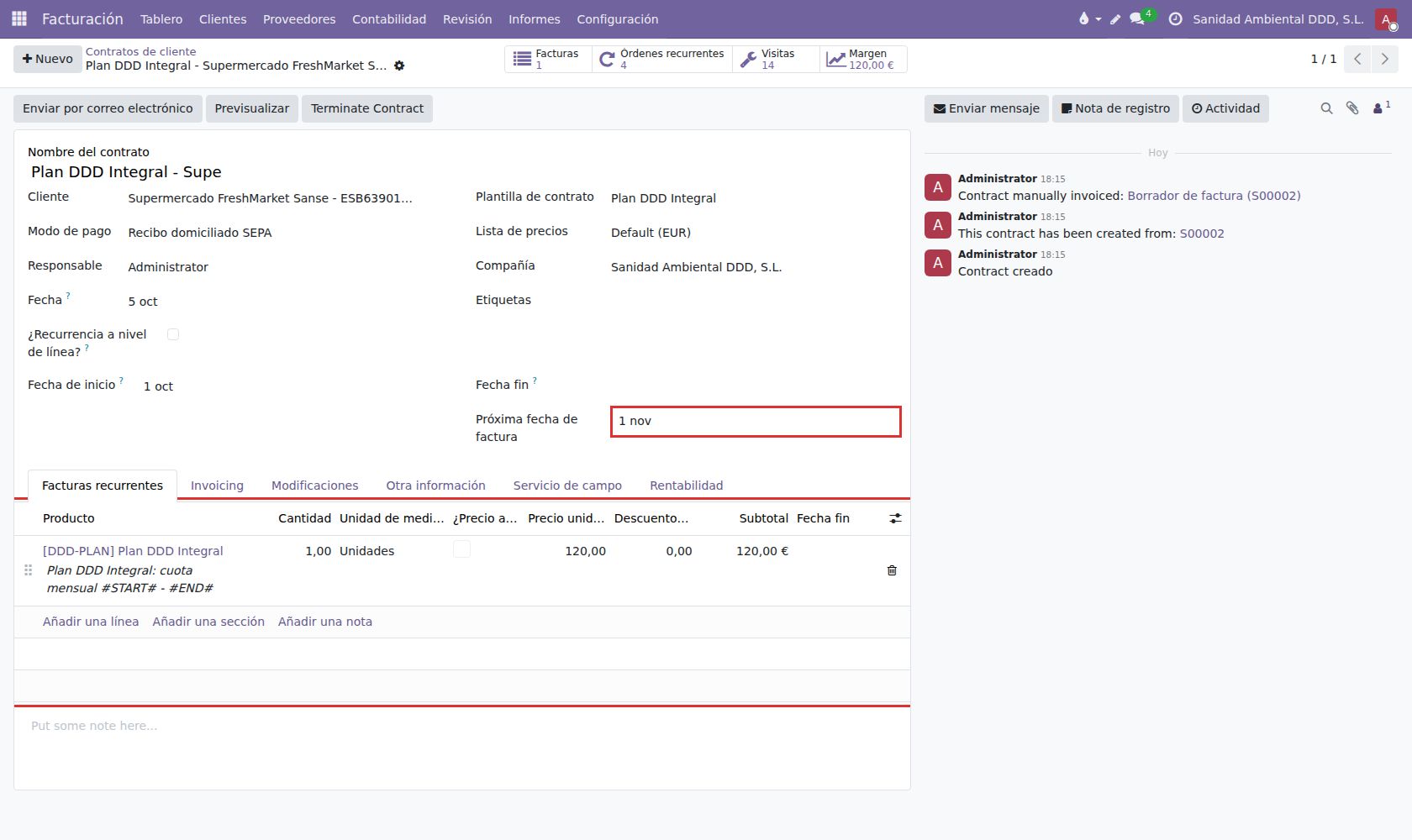Open the Plantilla de contrato dropdown field
Screen dimensions: 1412x840
(755, 198)
